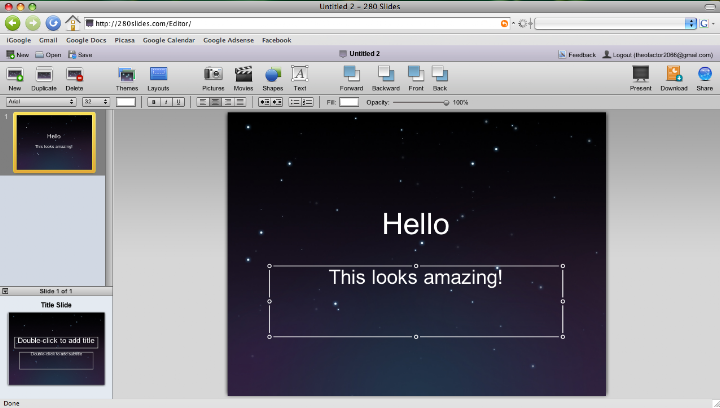
Task: Go forward in the browser
Action: tap(33, 23)
